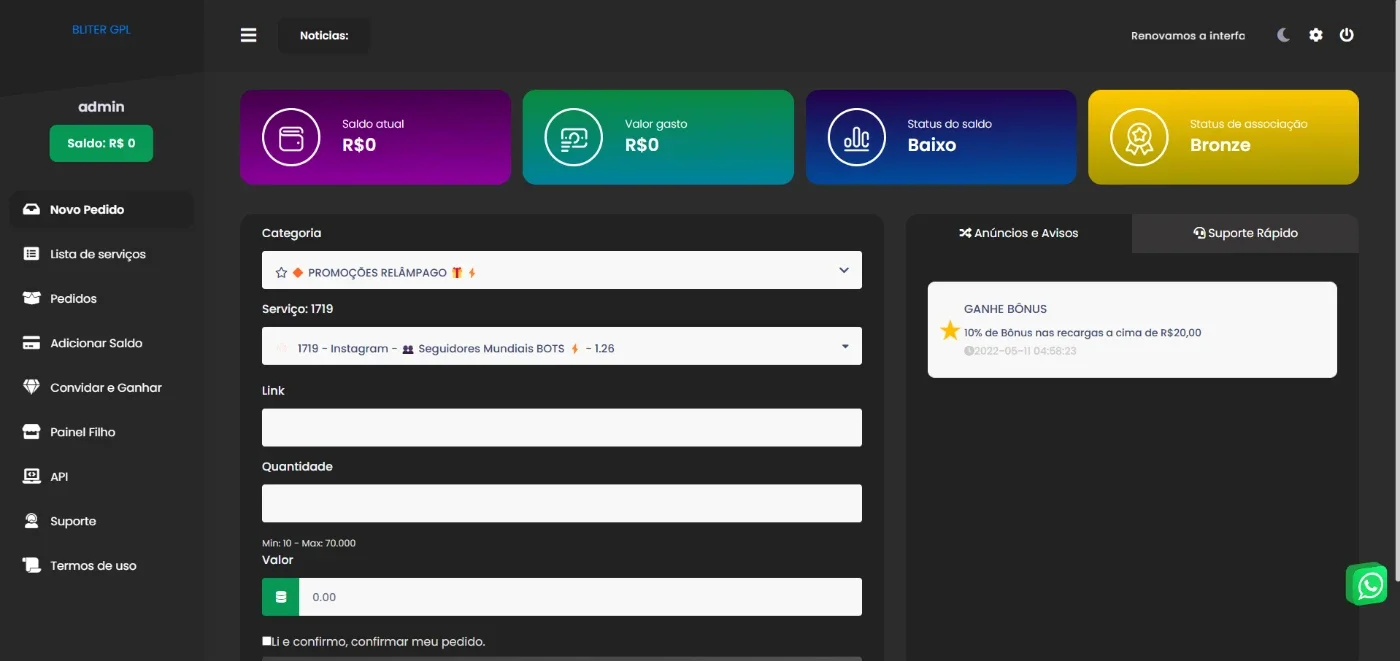Click the green Saldo: R$ 0 button
The width and height of the screenshot is (1400, 661).
tap(101, 143)
